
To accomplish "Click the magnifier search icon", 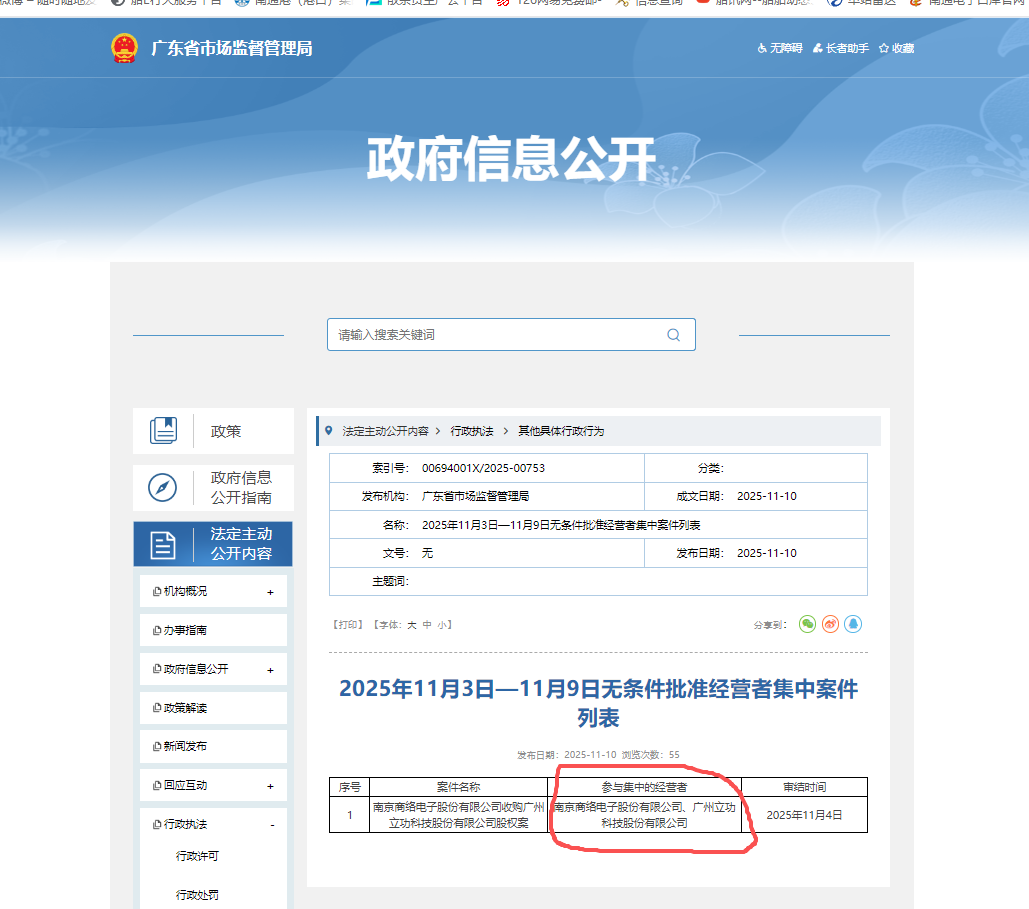I will point(673,335).
